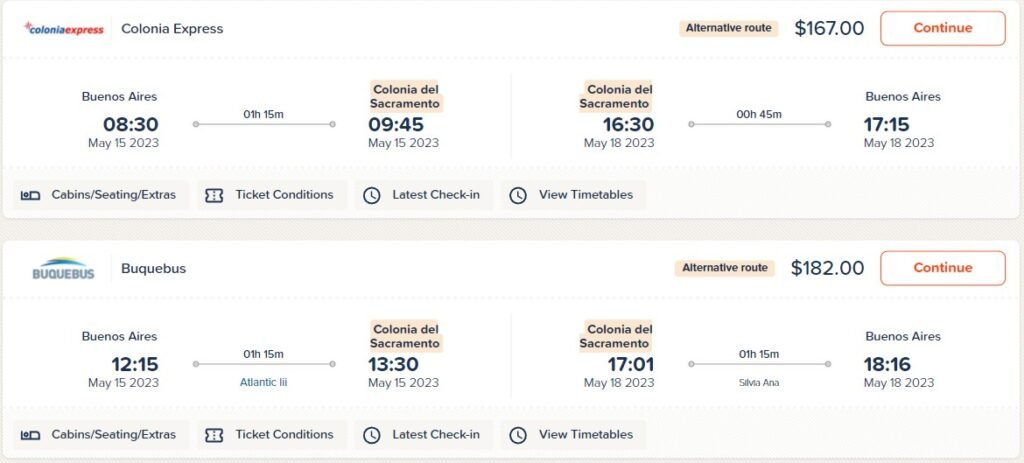Click the Atlantic Iii ship link
Viewport: 1024px width, 463px height.
point(264,383)
